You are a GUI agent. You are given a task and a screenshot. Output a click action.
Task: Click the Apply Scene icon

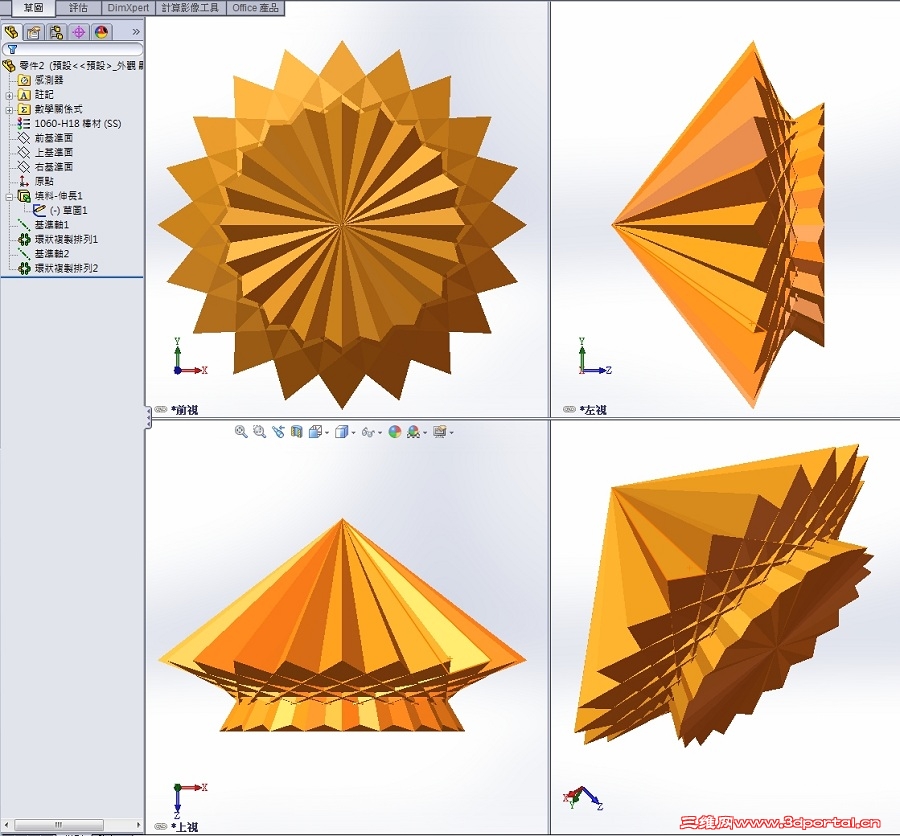click(x=413, y=432)
